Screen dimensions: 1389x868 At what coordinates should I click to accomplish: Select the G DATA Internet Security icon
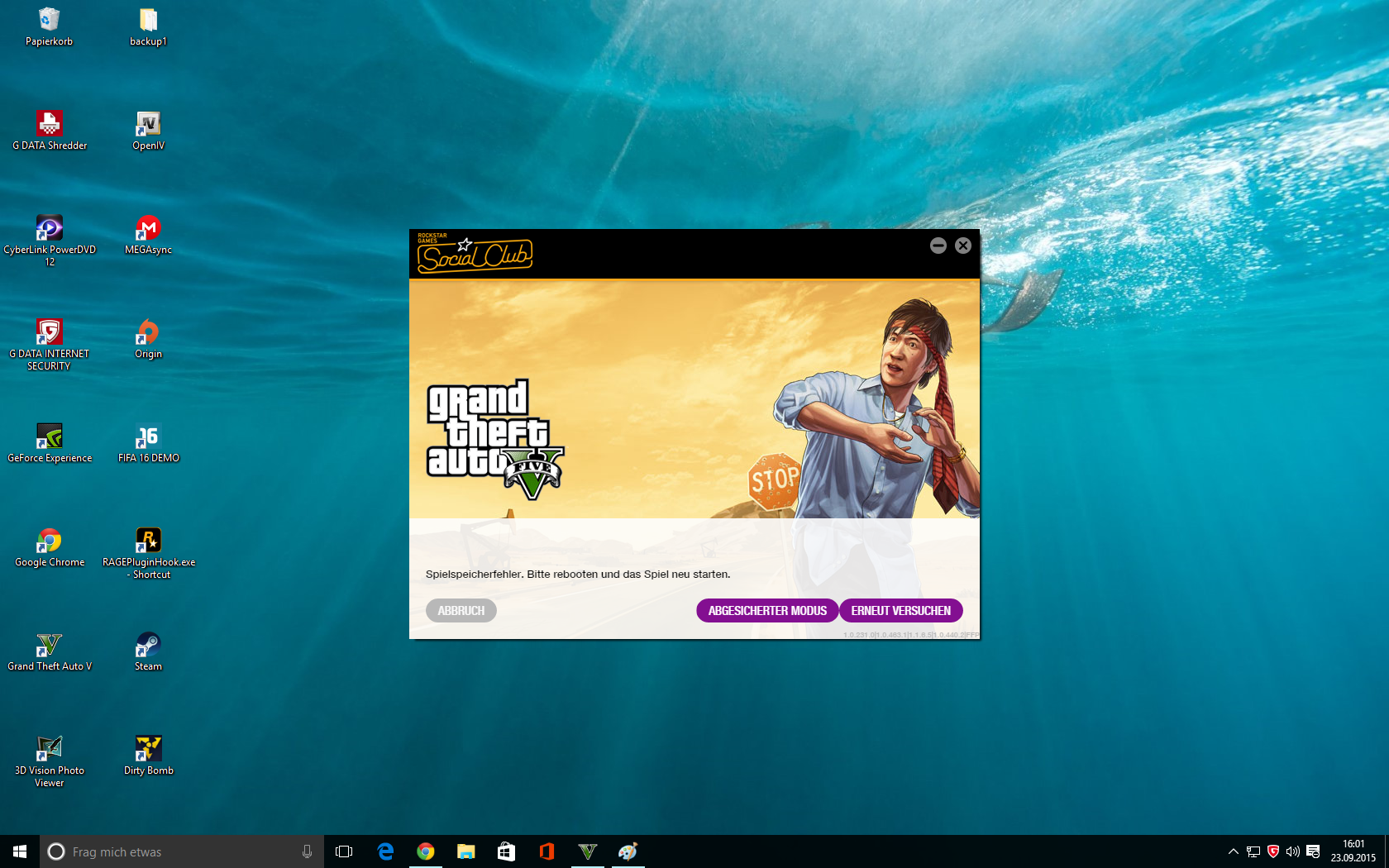tap(50, 345)
